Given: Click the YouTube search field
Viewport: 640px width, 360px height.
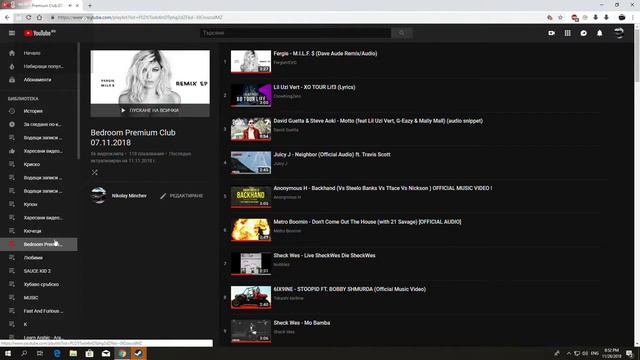Looking at the screenshot, I should 296,33.
